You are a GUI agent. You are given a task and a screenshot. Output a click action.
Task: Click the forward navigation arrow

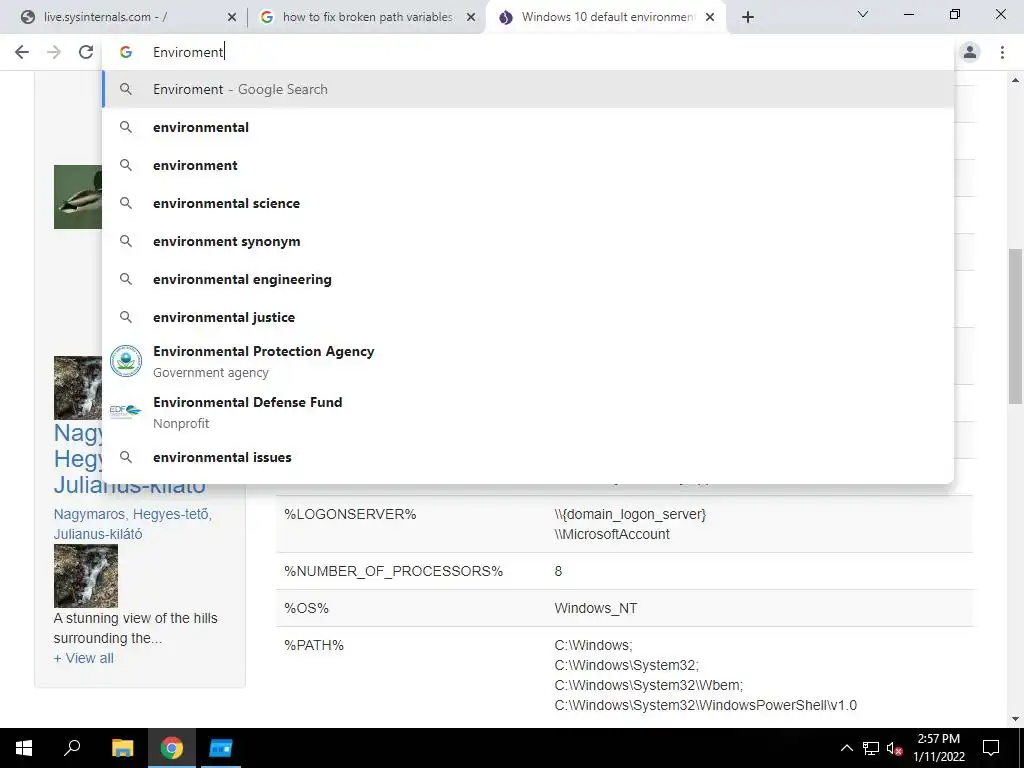(x=54, y=52)
